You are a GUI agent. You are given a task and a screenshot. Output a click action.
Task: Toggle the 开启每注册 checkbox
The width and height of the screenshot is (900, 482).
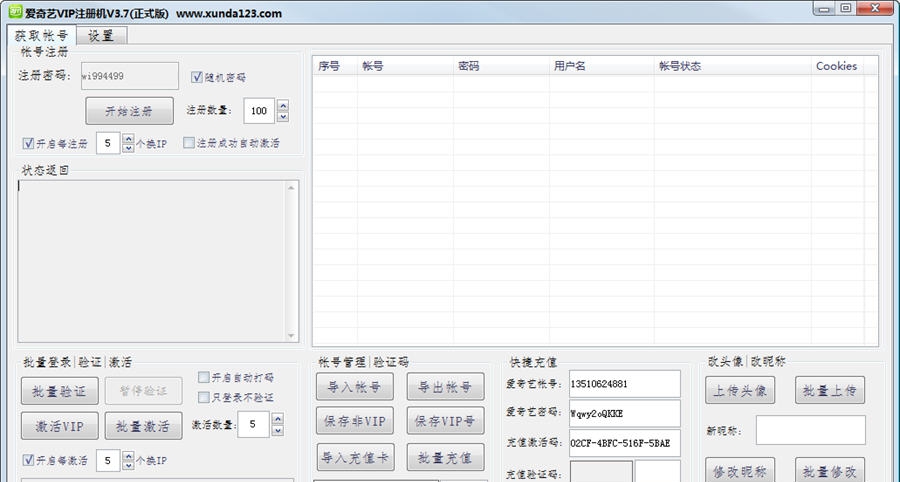28,143
